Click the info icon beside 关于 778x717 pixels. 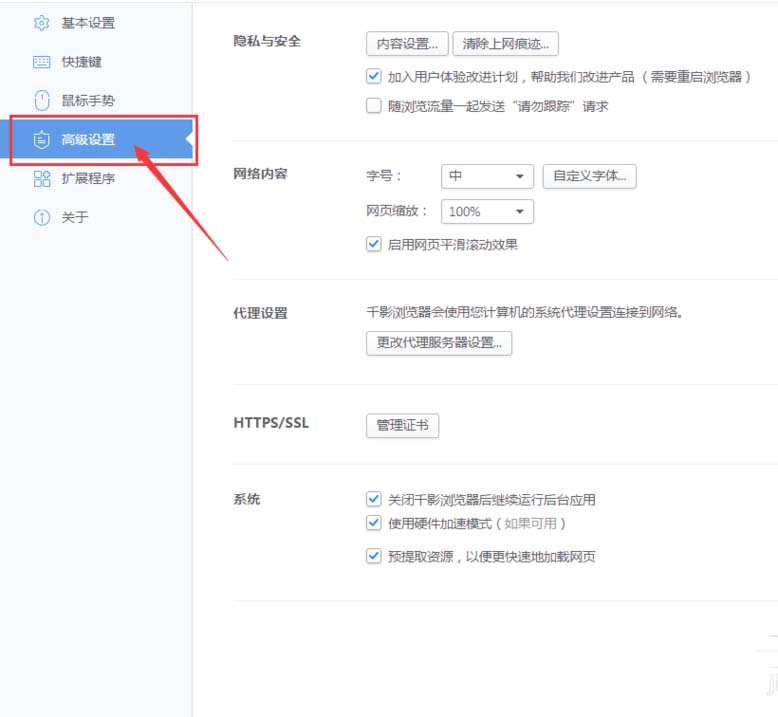tap(41, 217)
